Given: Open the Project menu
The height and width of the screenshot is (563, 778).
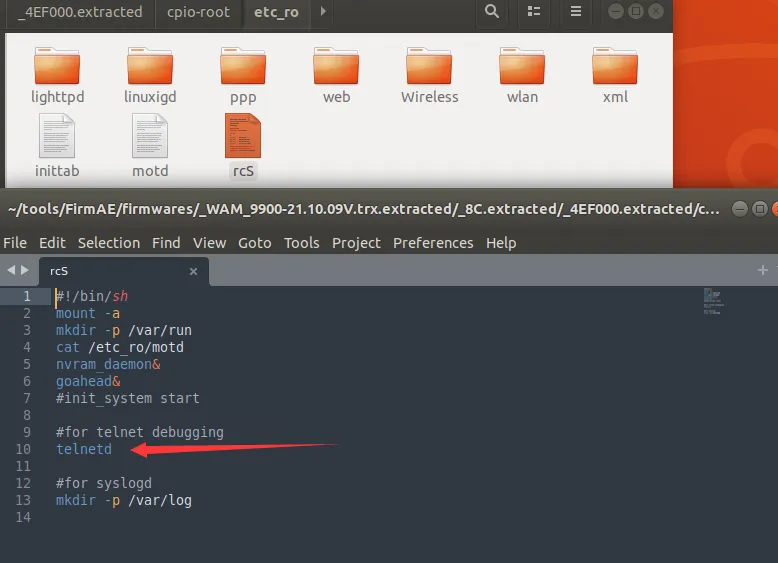Looking at the screenshot, I should click(356, 243).
